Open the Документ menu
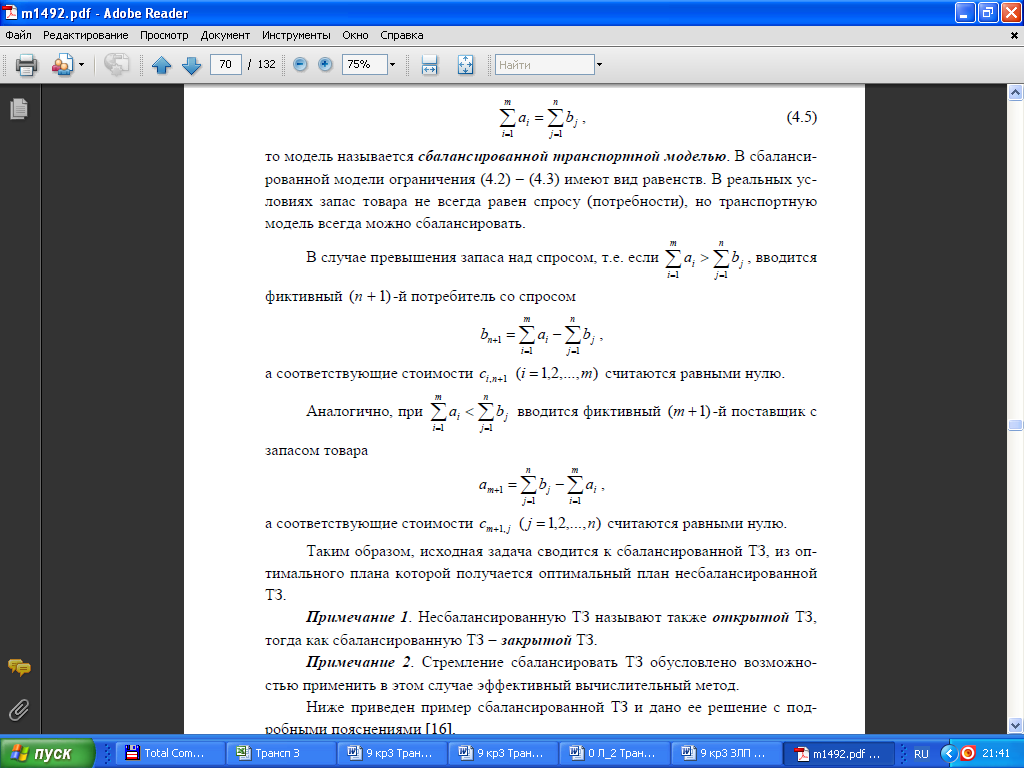This screenshot has height=768, width=1024. [x=225, y=35]
